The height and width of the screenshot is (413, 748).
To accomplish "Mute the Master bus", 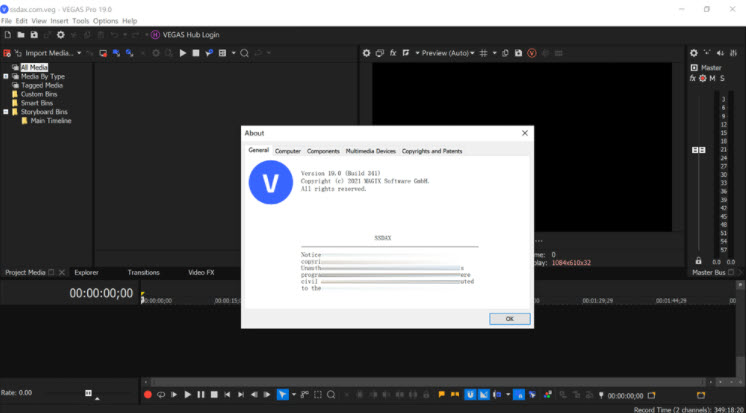I will click(713, 78).
